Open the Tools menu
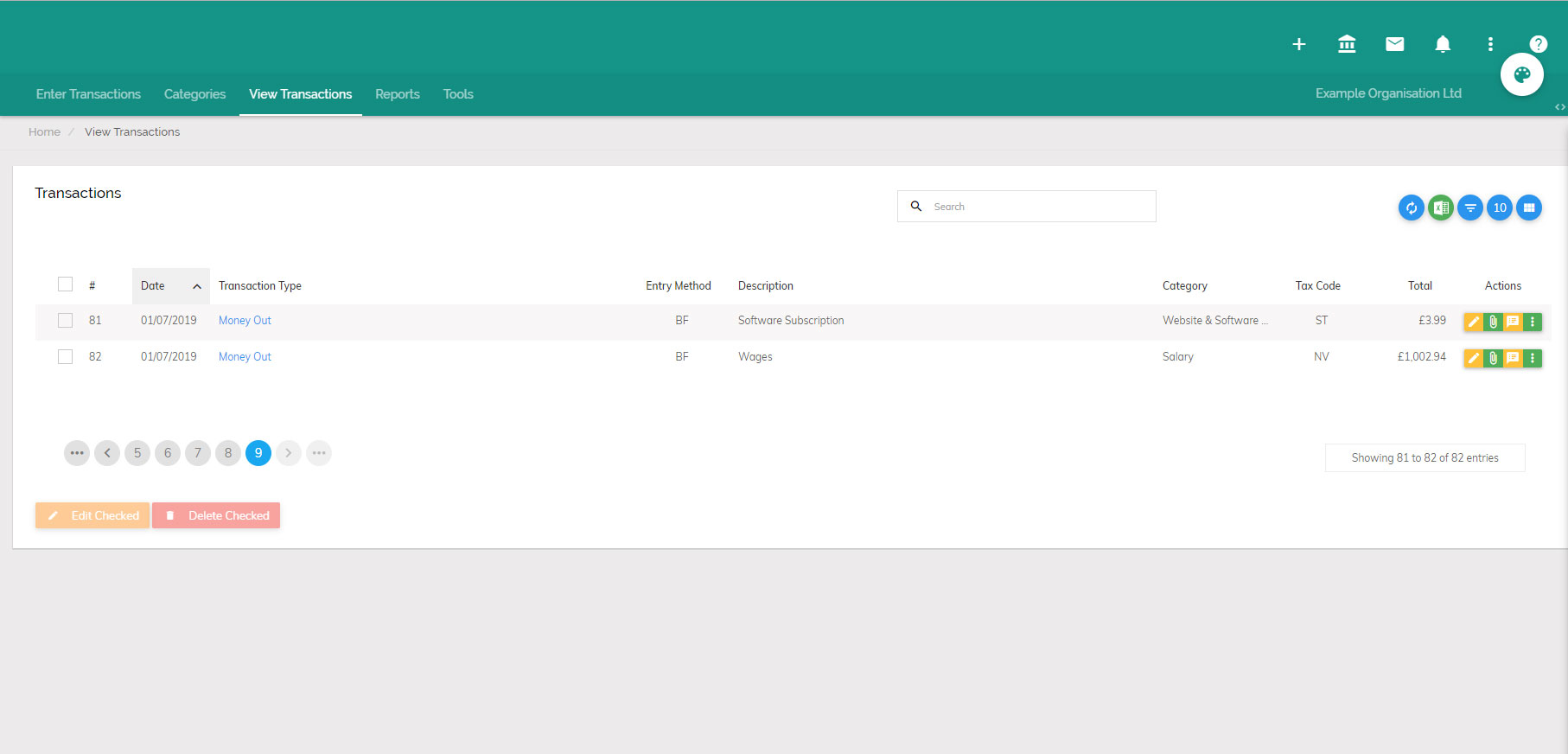1568x754 pixels. tap(458, 94)
